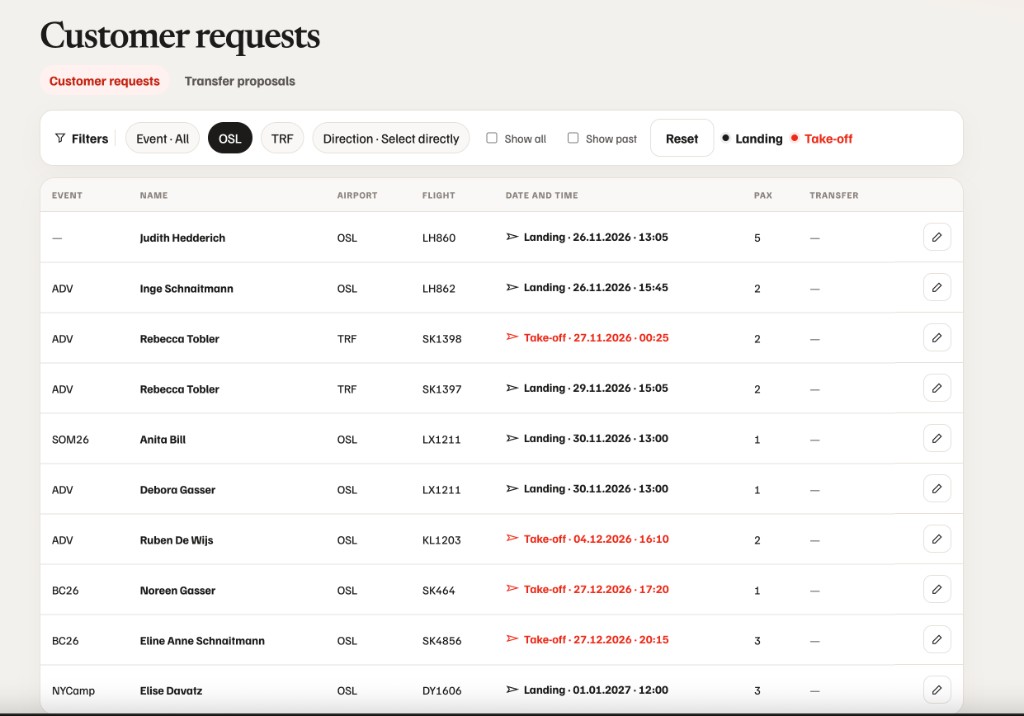Select Rebecca Tobler in the SK1397 row

(180, 389)
